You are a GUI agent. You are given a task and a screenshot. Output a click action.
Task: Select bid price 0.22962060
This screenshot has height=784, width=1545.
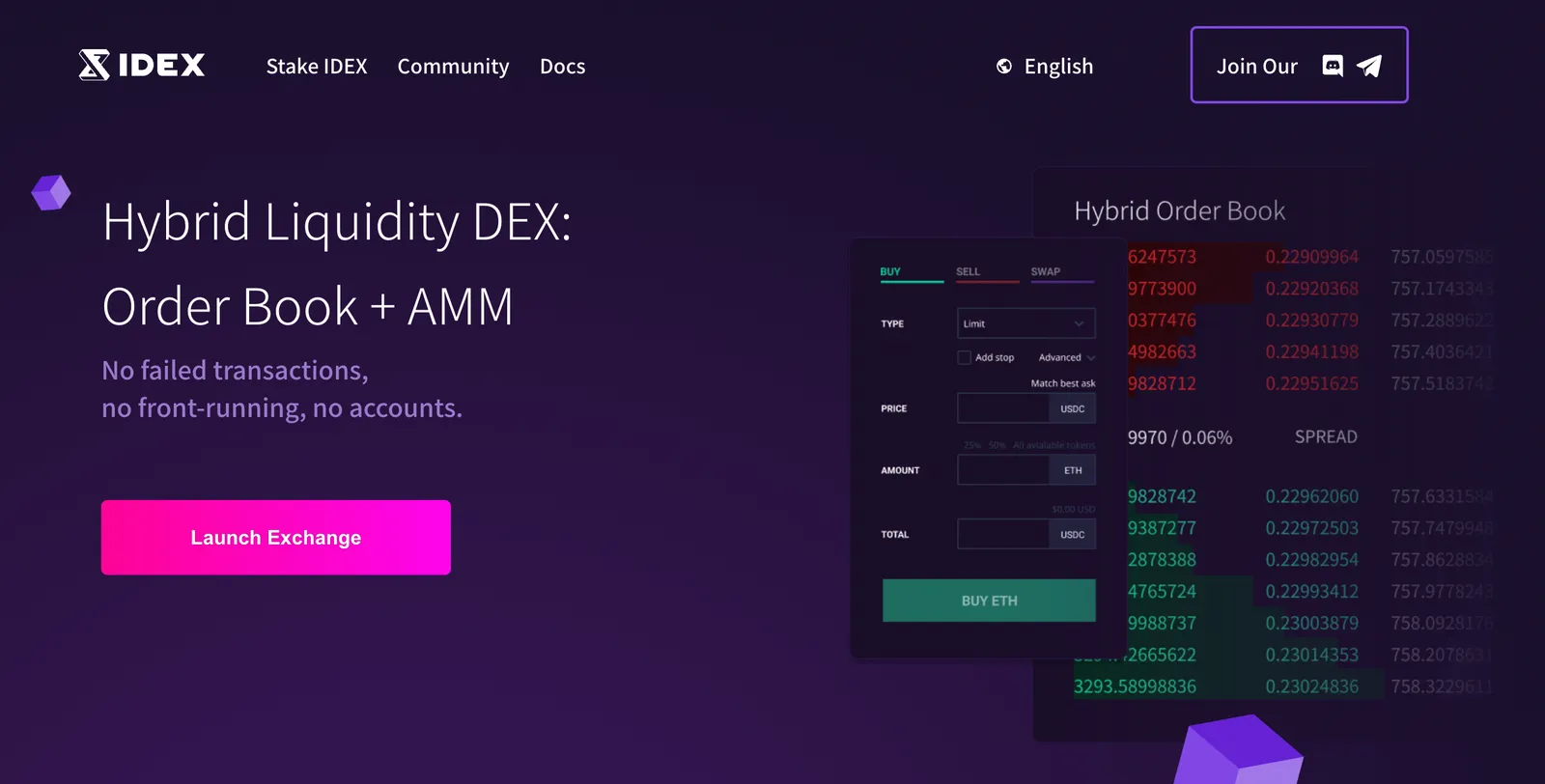(1311, 496)
